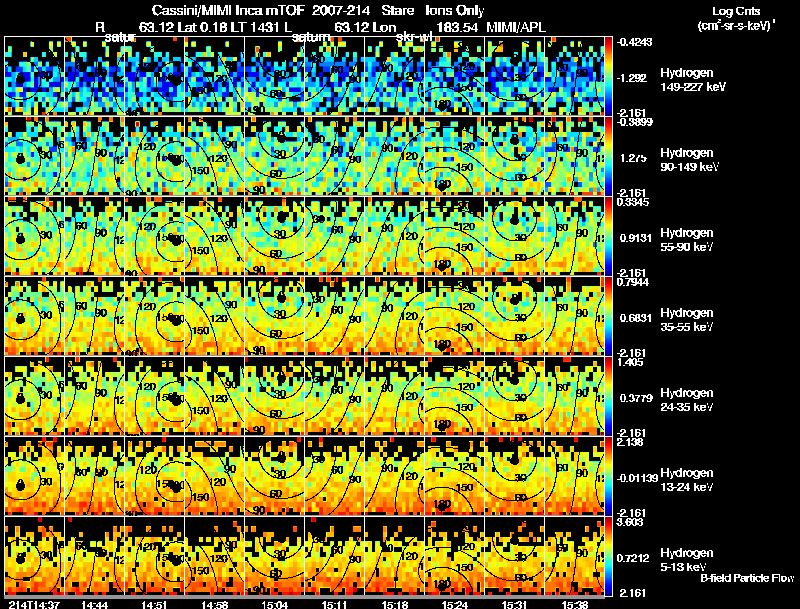
Task: Click the 'B-field Particle Flow' label
Action: (747, 578)
